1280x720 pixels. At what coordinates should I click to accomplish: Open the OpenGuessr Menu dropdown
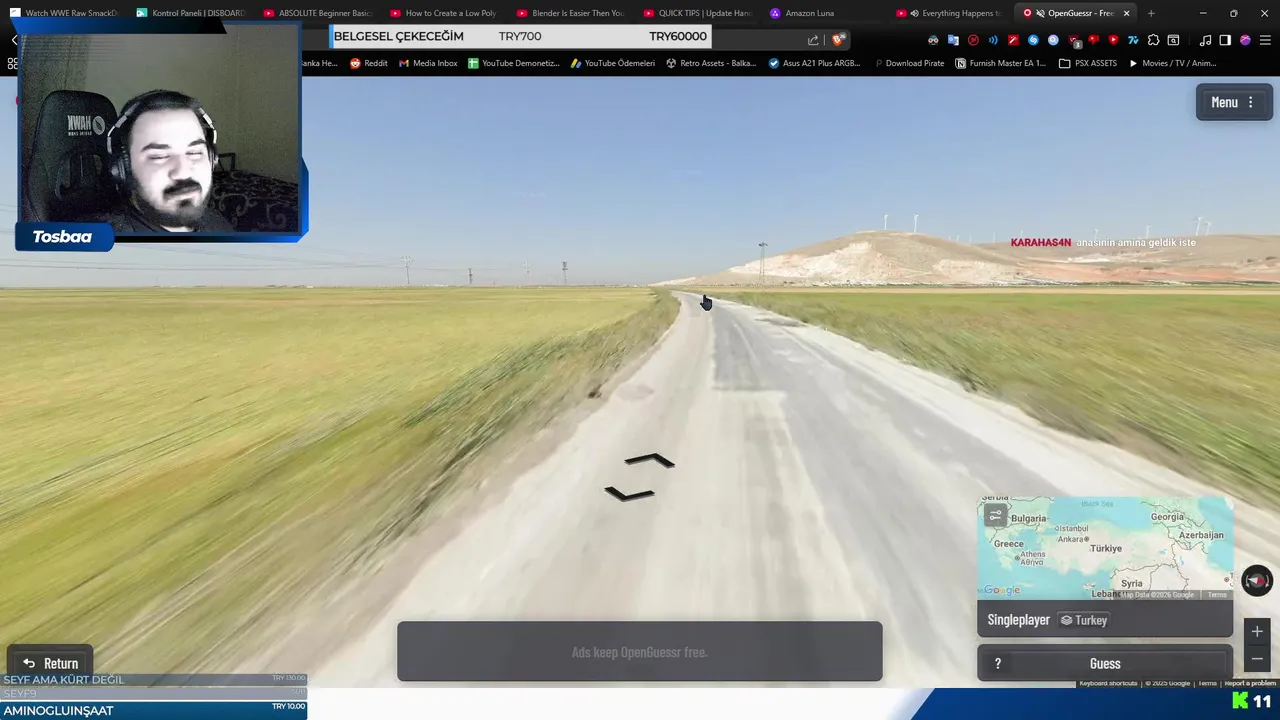pos(1232,102)
